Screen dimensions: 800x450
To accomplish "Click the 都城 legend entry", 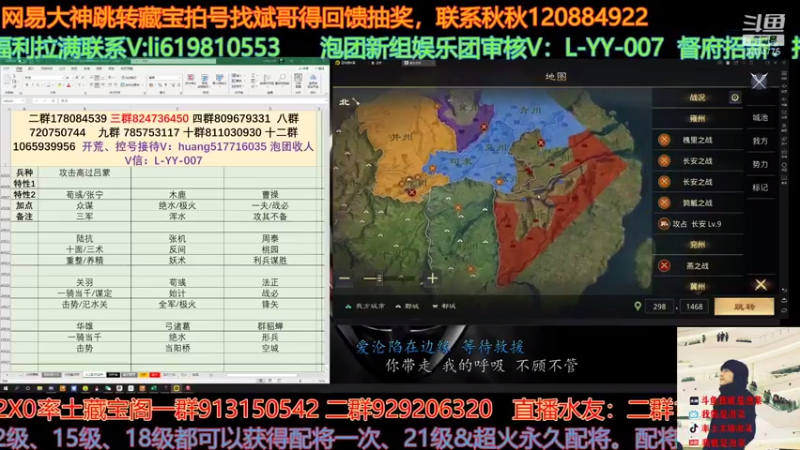I will 444,306.
